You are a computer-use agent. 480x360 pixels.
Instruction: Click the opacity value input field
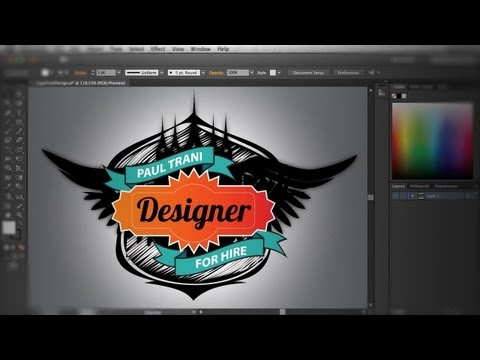[238, 73]
